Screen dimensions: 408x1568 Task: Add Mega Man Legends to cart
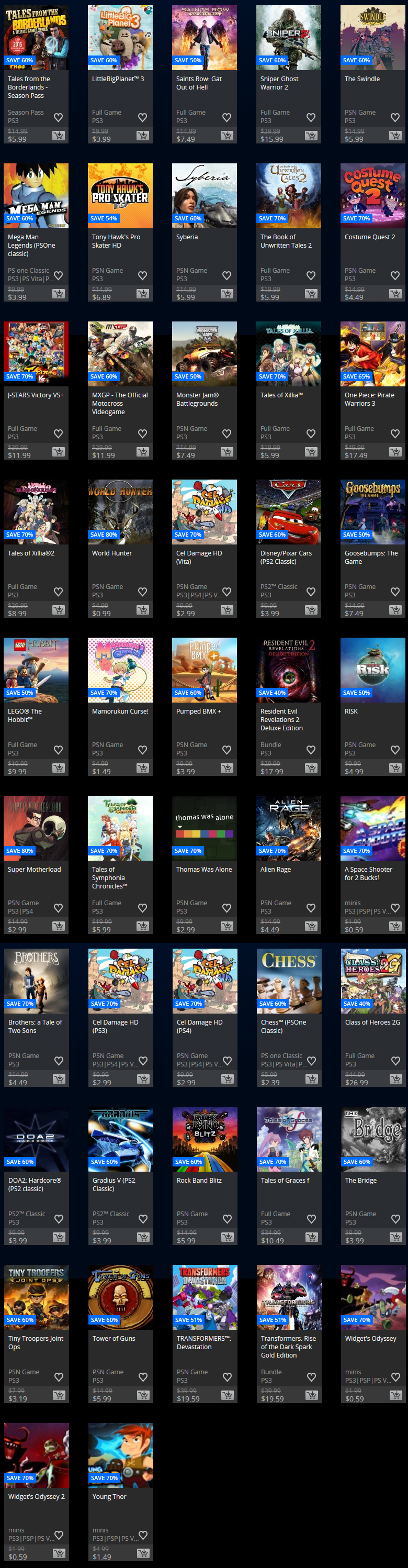click(x=59, y=294)
